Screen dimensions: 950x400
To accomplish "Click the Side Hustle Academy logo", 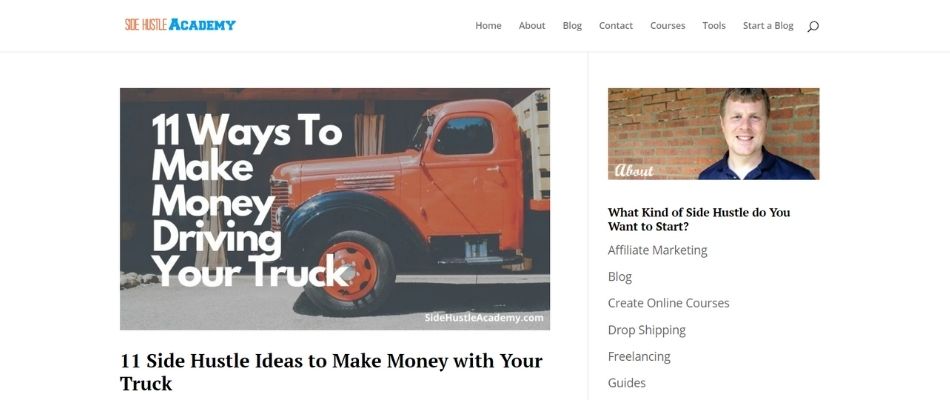I will (180, 25).
